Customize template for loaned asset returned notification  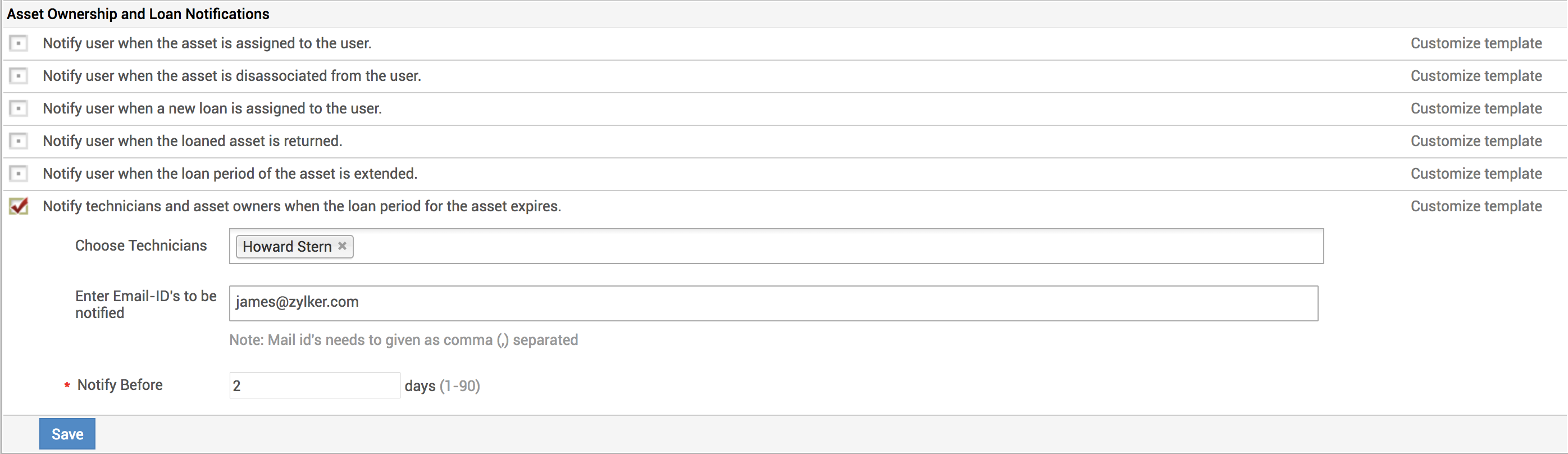coord(1475,142)
